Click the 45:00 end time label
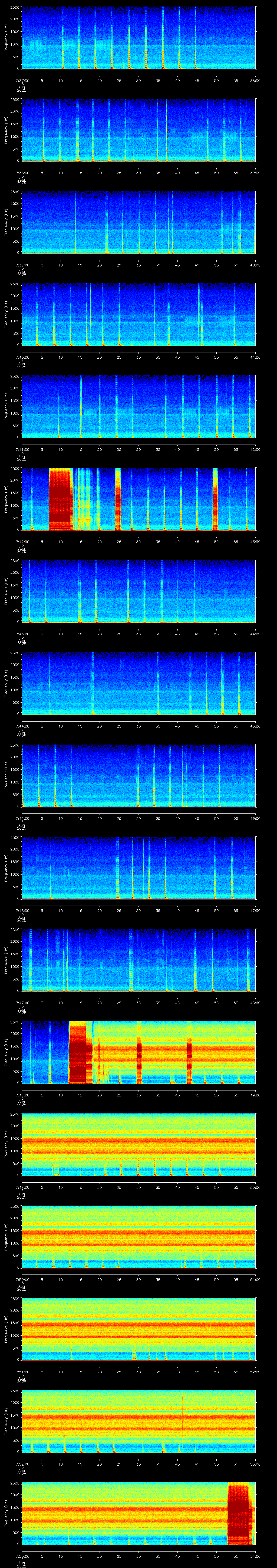 [x=256, y=726]
